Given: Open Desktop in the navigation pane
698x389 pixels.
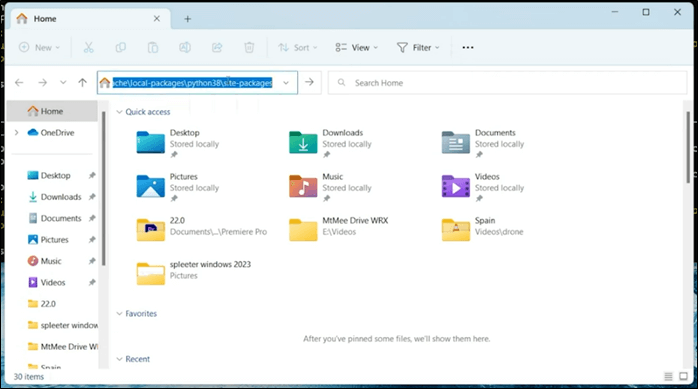Looking at the screenshot, I should [x=55, y=175].
